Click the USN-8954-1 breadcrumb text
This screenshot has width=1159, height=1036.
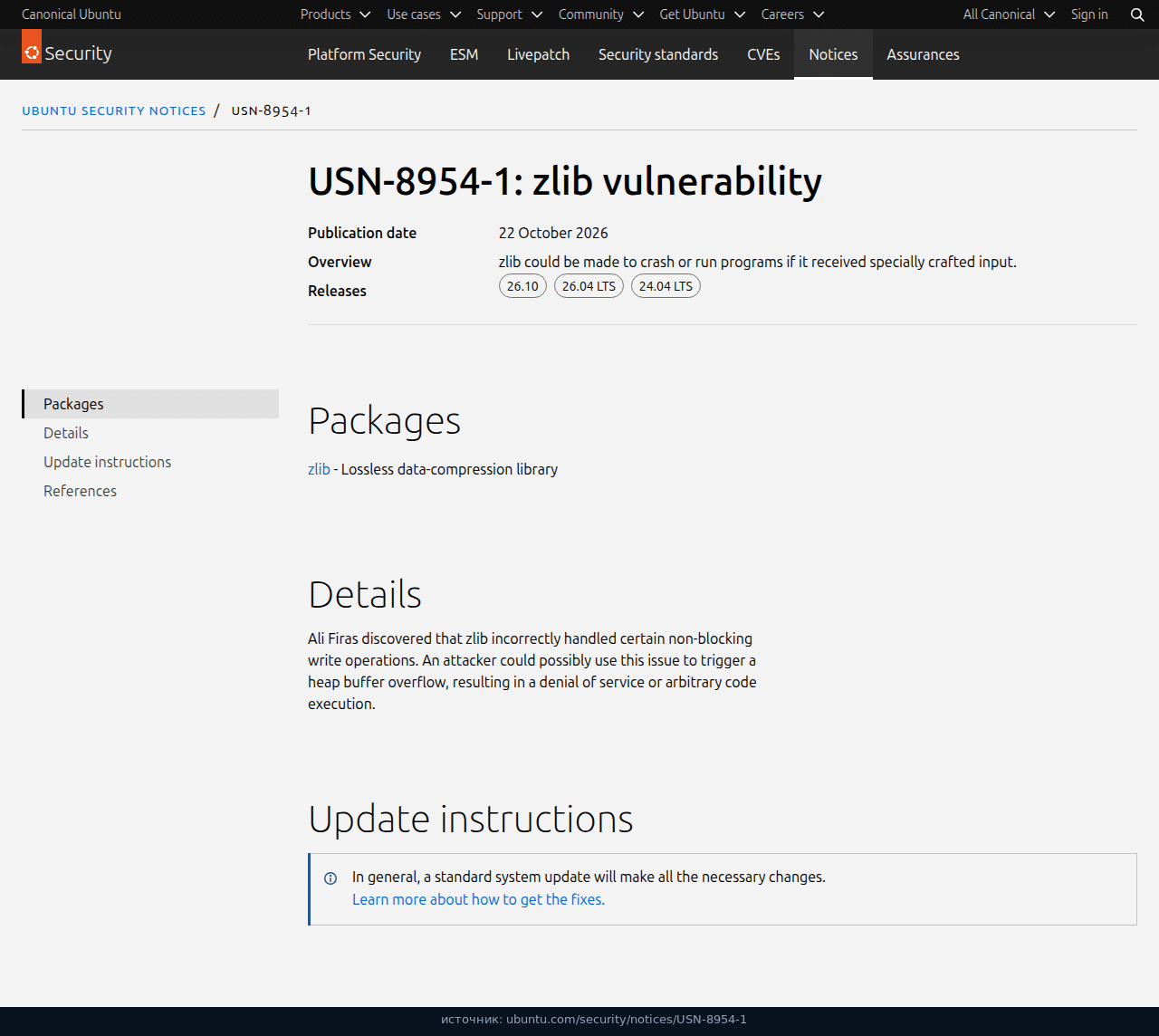coord(271,110)
